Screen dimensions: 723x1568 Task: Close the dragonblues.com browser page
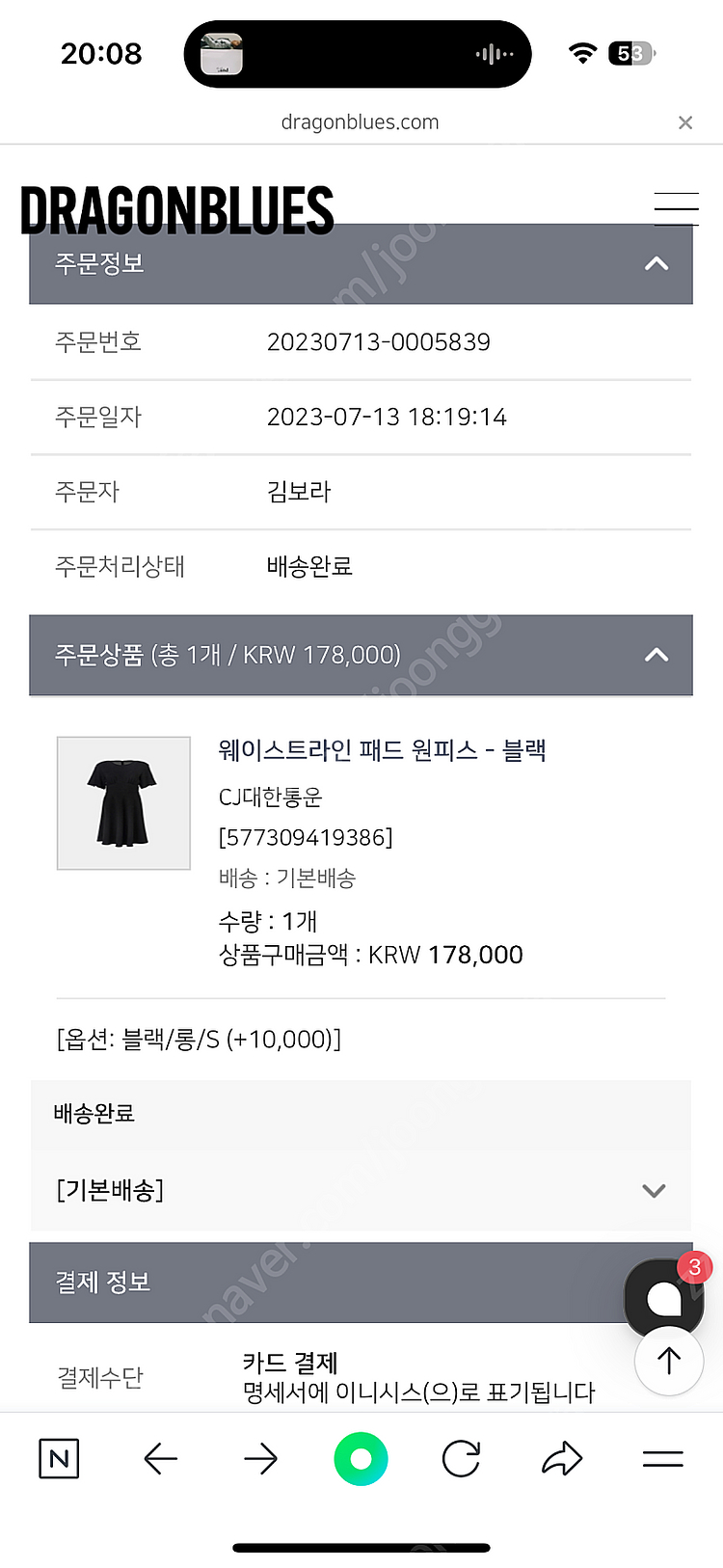tap(685, 122)
